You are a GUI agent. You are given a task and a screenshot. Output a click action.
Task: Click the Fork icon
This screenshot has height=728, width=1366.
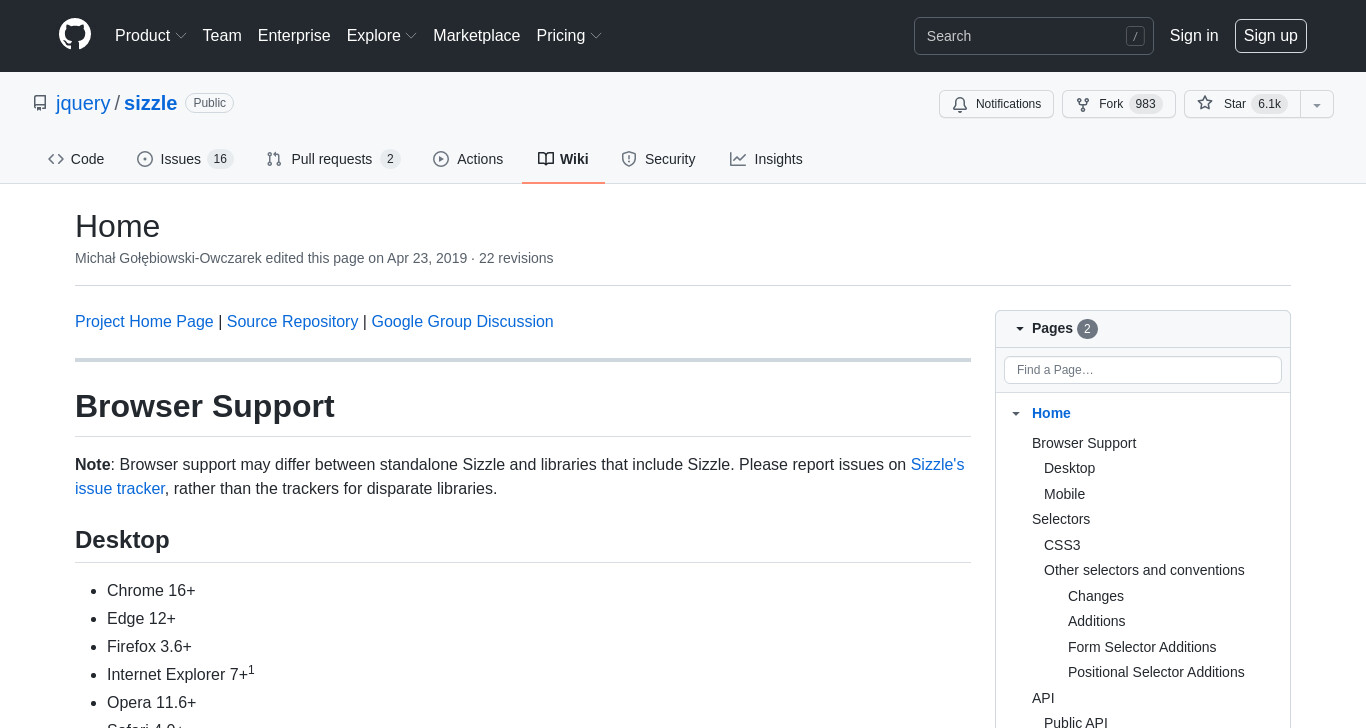tap(1083, 104)
